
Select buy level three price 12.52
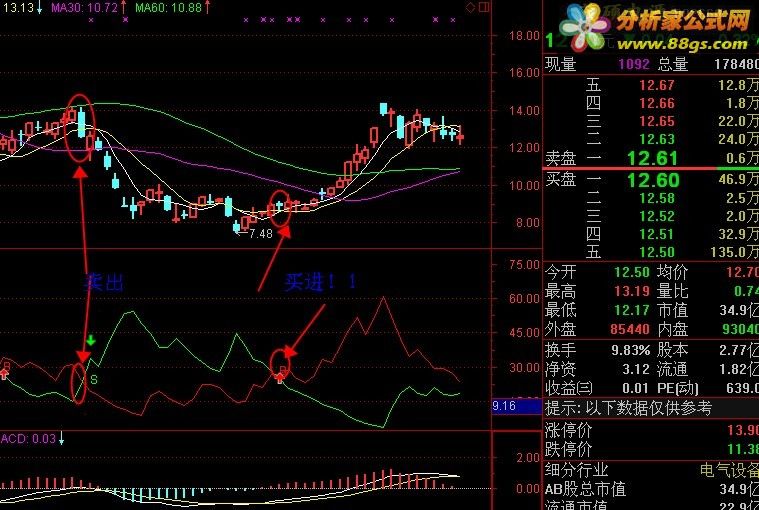click(x=656, y=216)
